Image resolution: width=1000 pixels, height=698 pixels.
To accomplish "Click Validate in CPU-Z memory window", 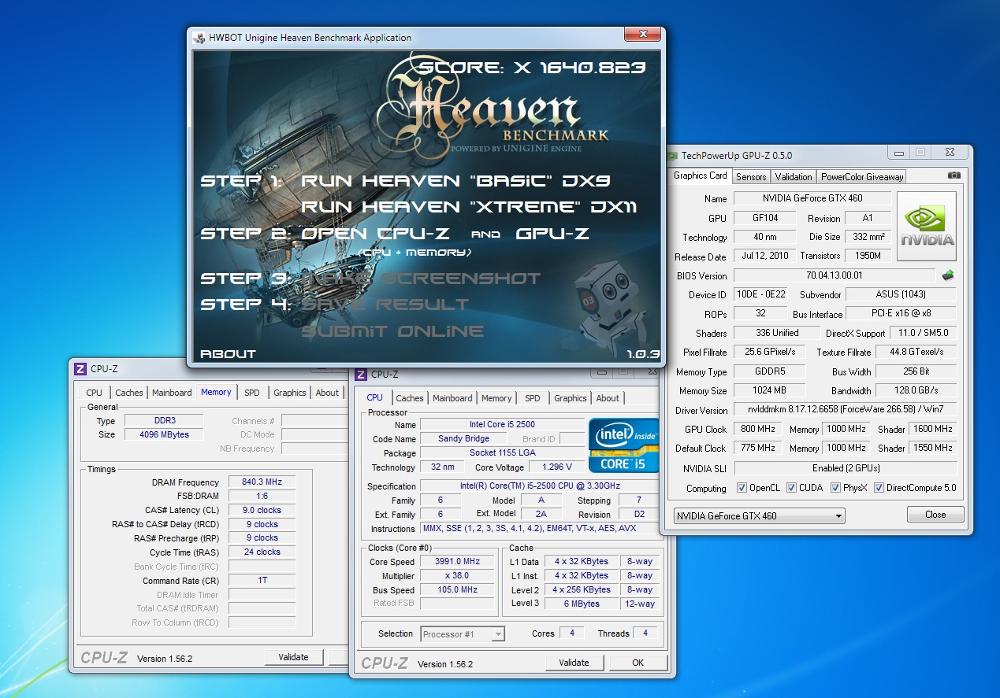I will pyautogui.click(x=293, y=657).
